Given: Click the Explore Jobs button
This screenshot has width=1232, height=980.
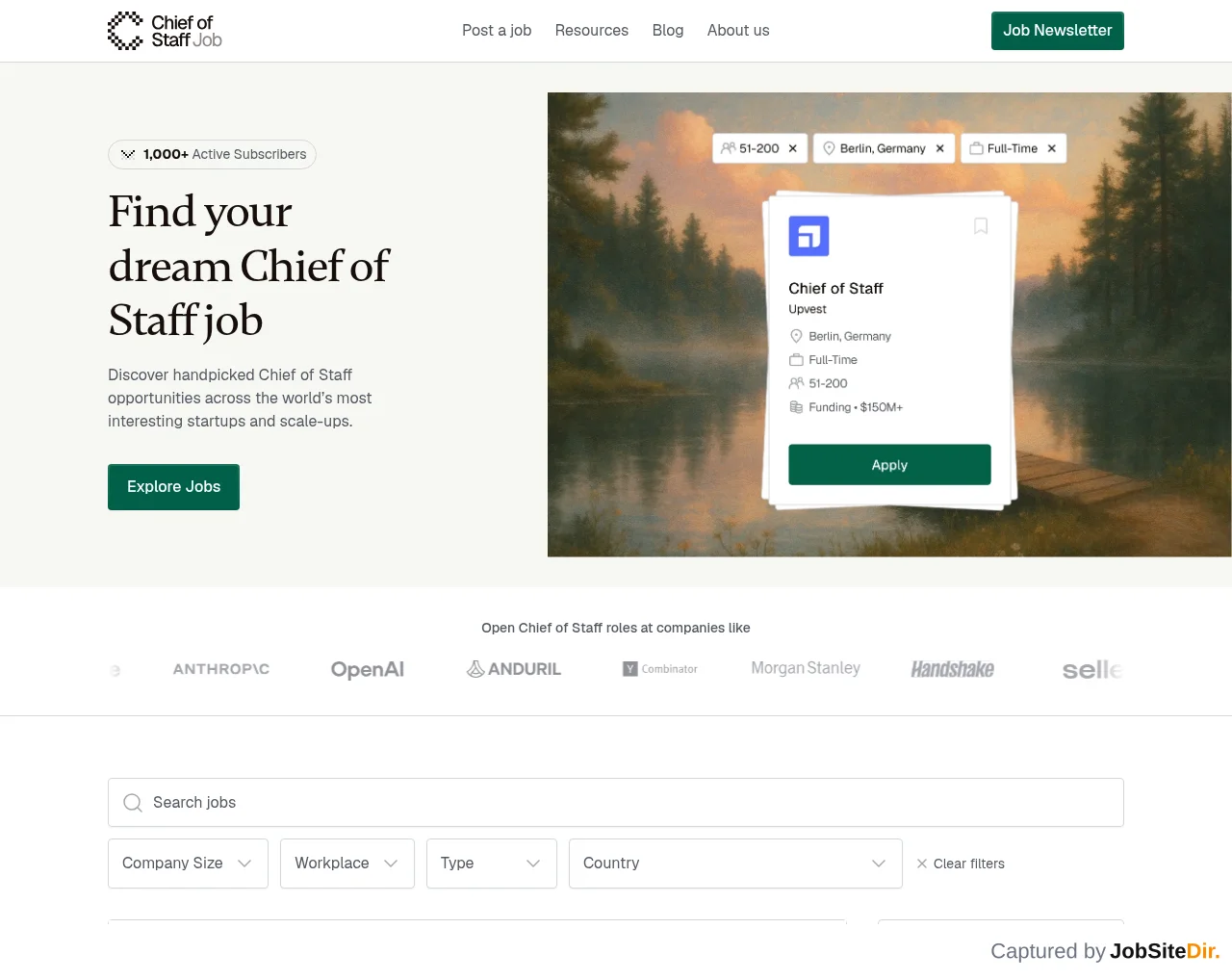Looking at the screenshot, I should tap(173, 487).
